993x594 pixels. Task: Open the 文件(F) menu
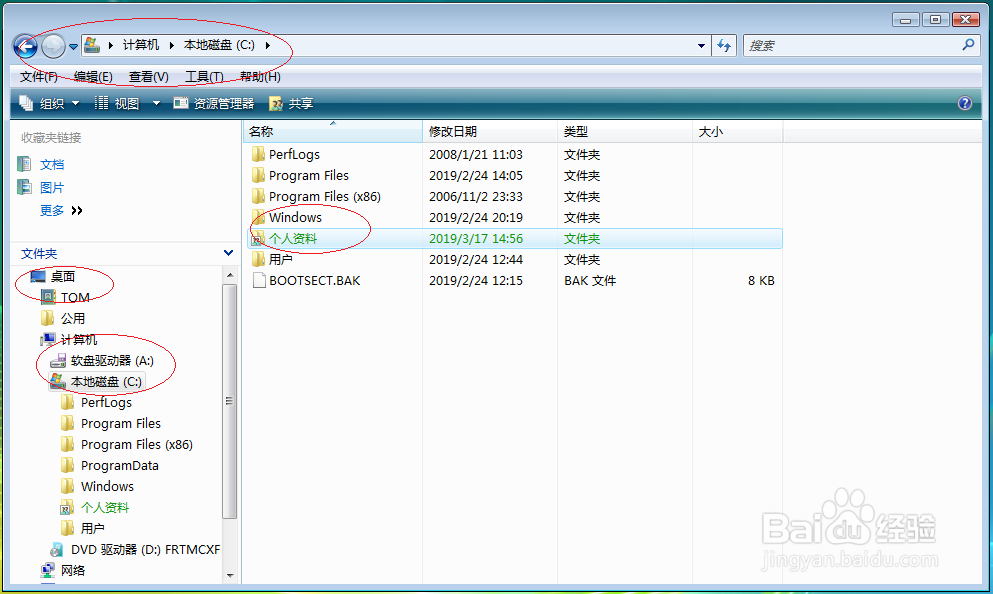(x=39, y=77)
